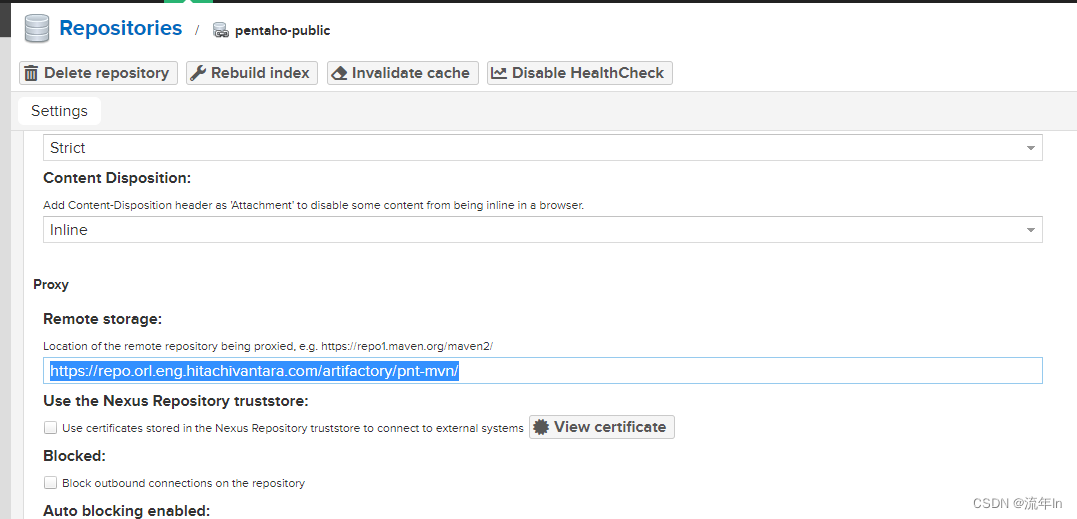Click the Content Disposition heading

(x=117, y=178)
